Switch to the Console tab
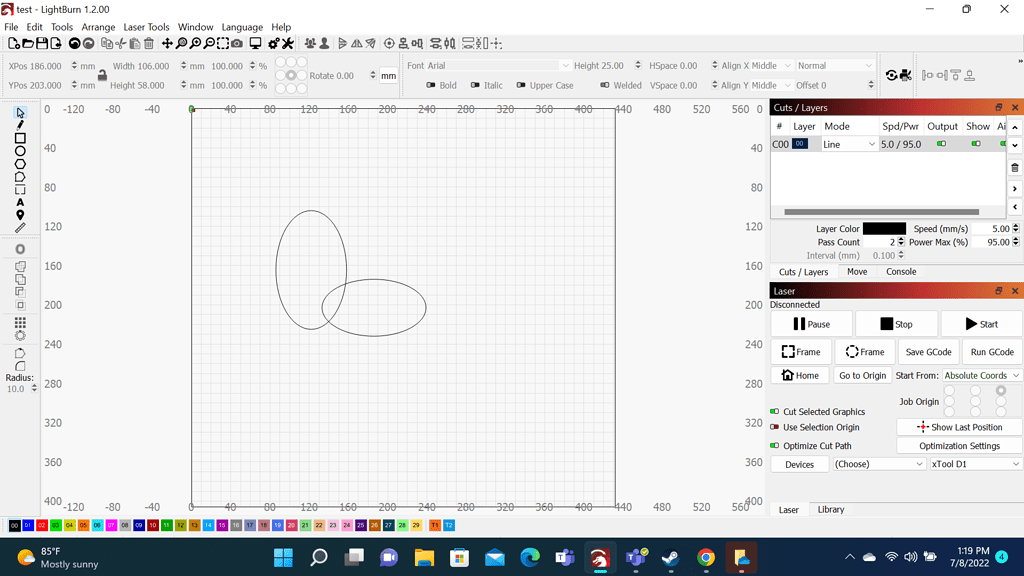 click(901, 272)
